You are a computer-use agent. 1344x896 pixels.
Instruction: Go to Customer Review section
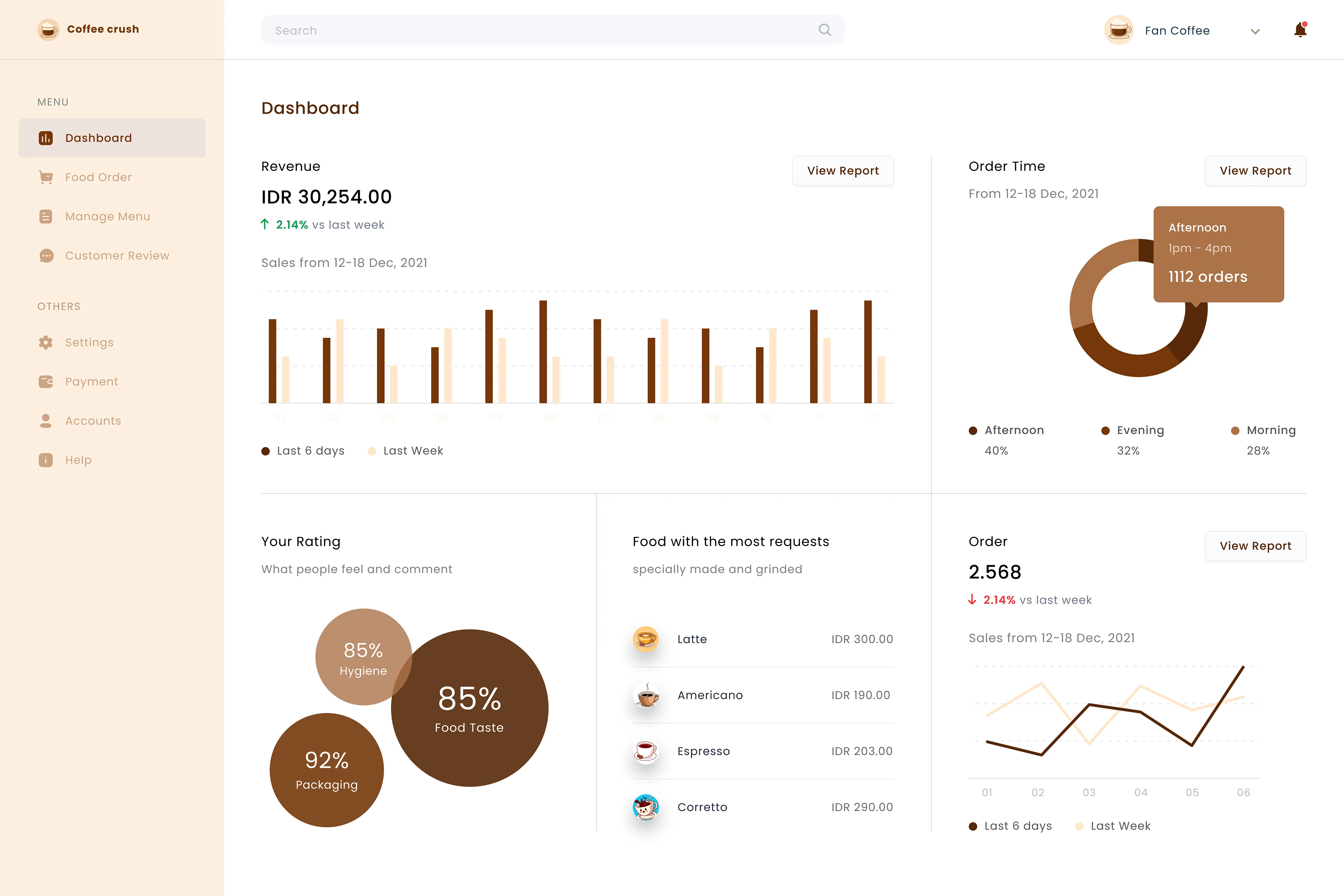click(x=117, y=255)
